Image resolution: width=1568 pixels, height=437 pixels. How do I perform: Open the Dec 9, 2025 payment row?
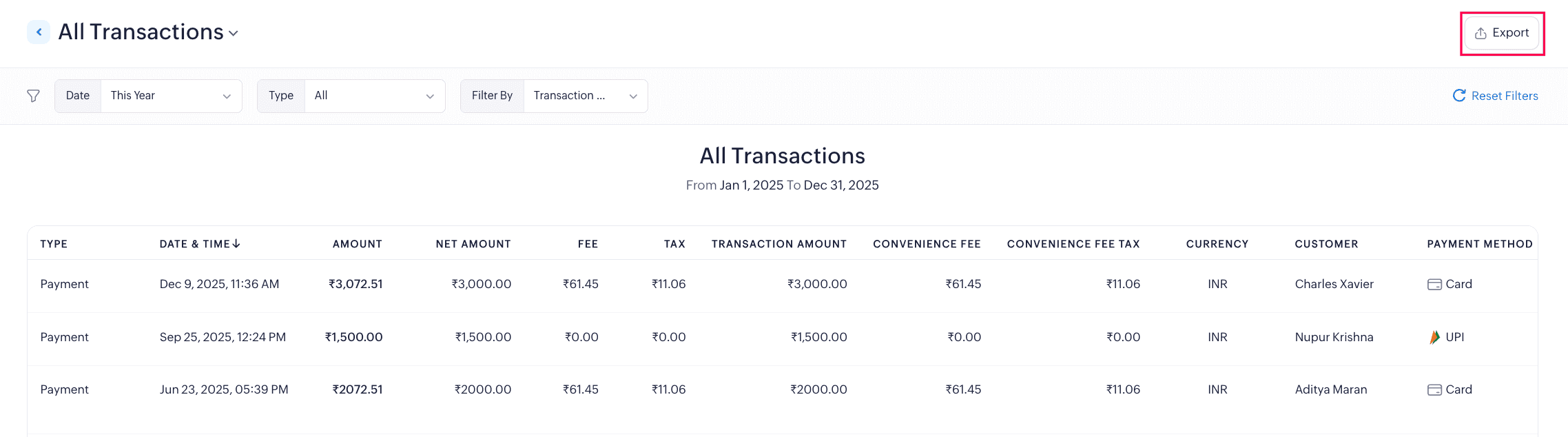point(219,284)
